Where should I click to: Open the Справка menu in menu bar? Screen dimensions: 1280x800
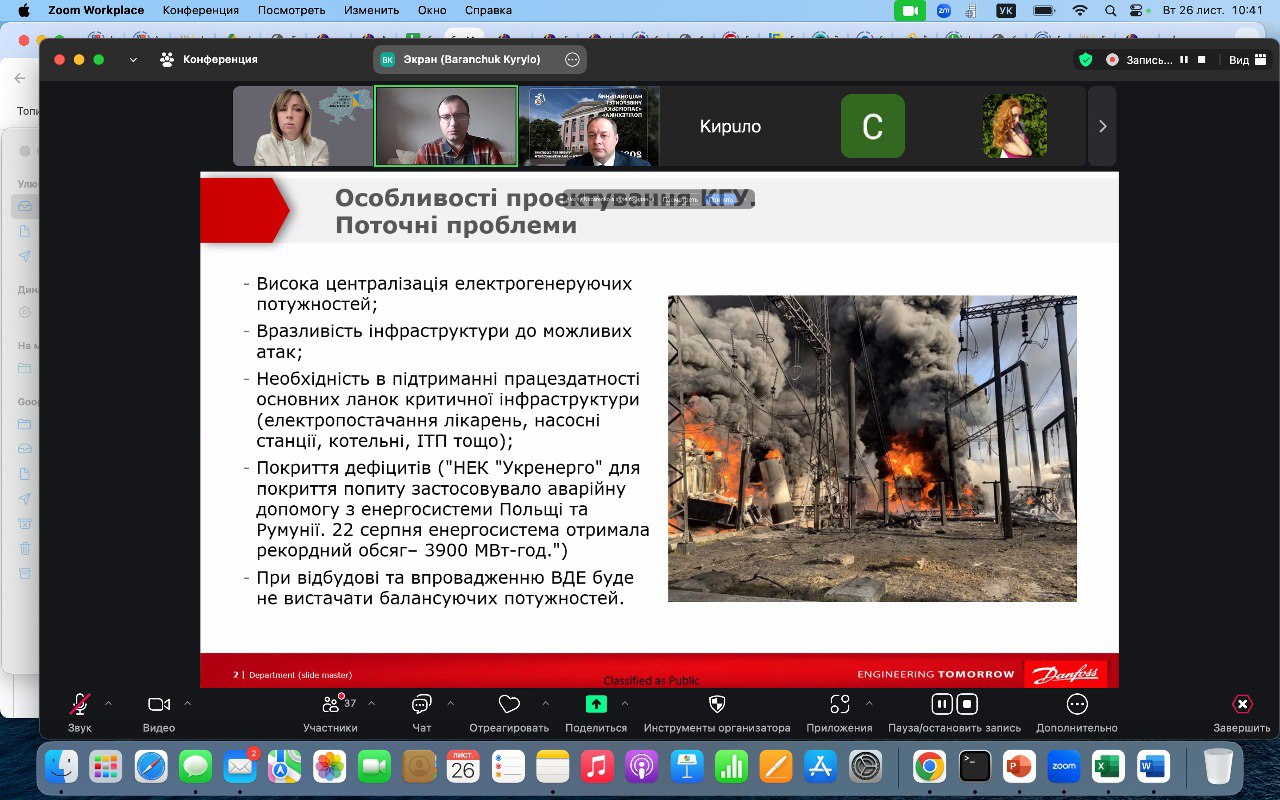click(x=489, y=10)
